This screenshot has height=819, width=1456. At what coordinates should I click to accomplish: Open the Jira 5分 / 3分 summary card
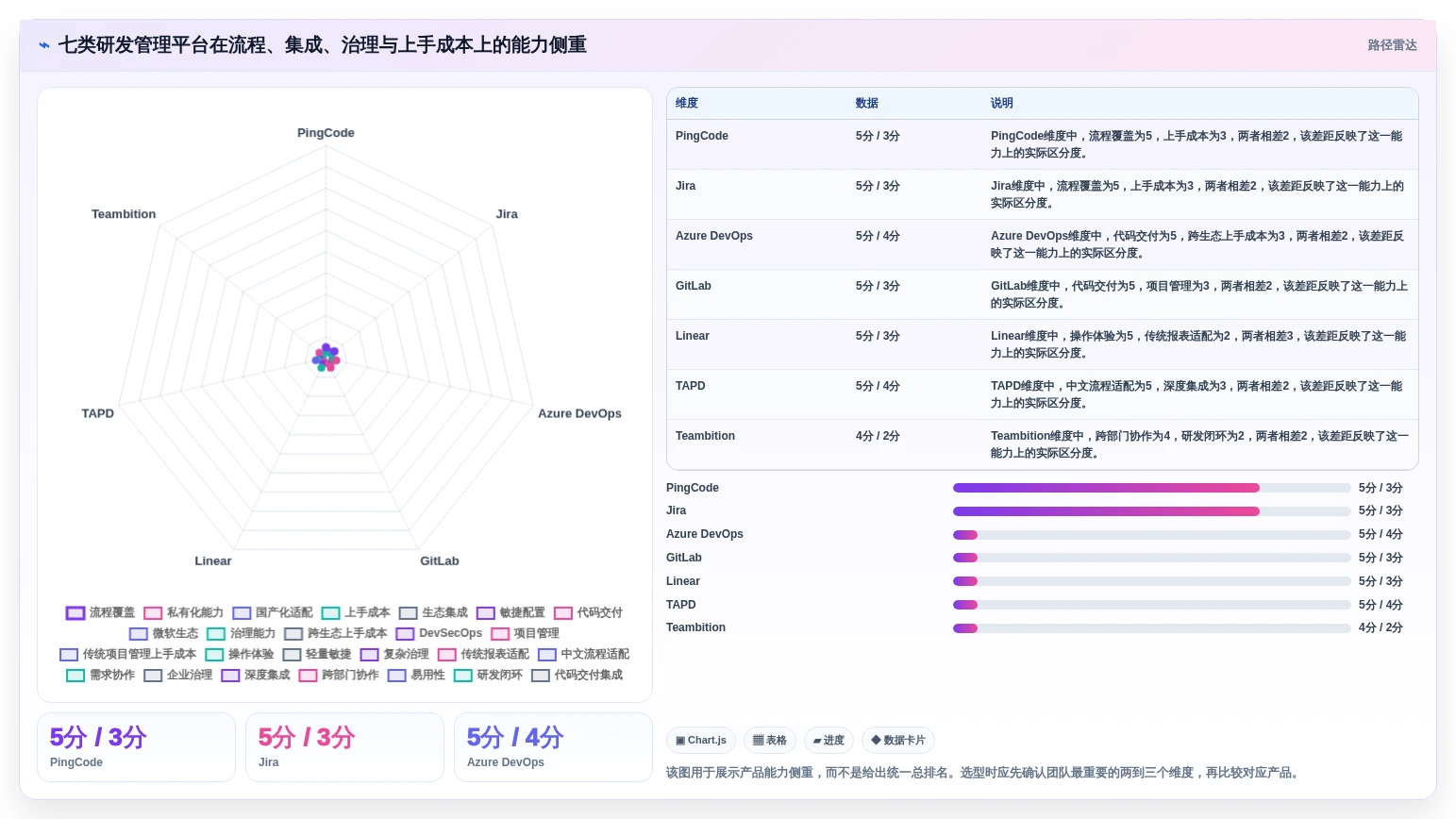344,747
